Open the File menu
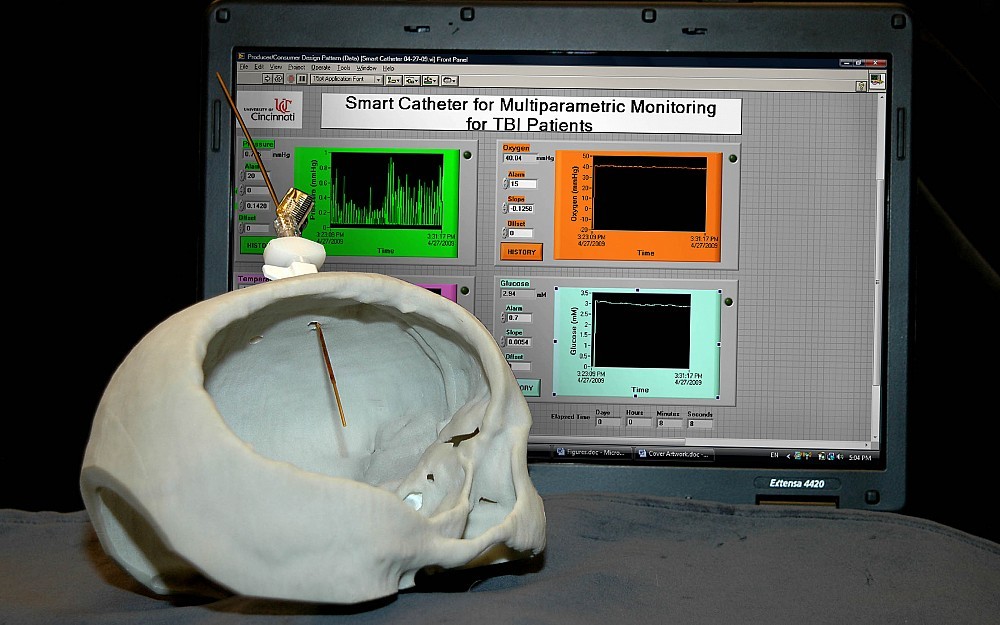This screenshot has width=1000, height=625. pyautogui.click(x=244, y=66)
